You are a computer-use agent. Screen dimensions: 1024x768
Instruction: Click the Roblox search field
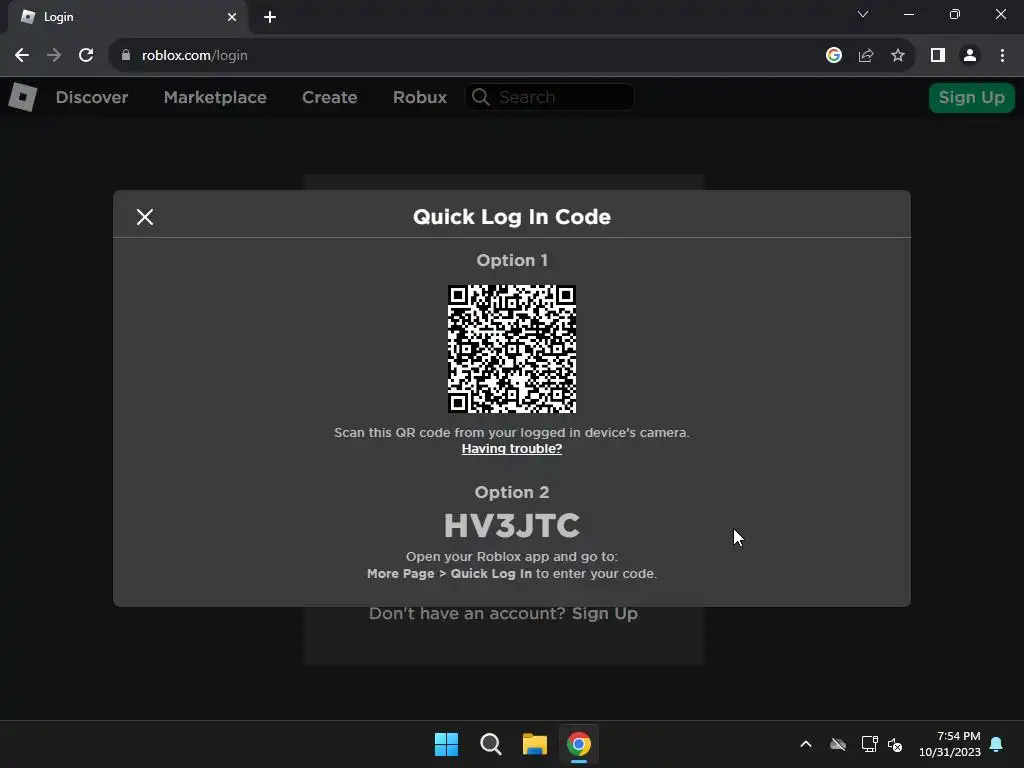pos(550,97)
